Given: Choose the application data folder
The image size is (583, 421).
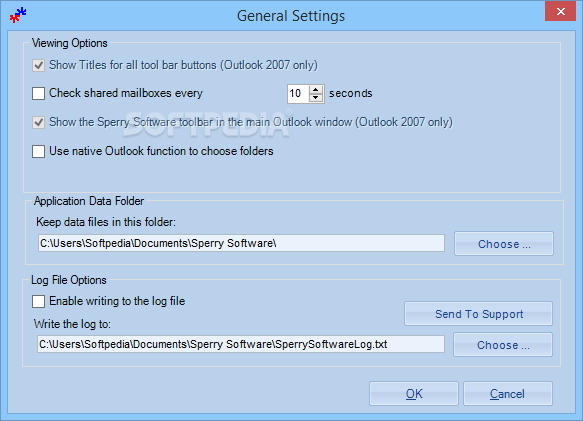Looking at the screenshot, I should pyautogui.click(x=504, y=244).
